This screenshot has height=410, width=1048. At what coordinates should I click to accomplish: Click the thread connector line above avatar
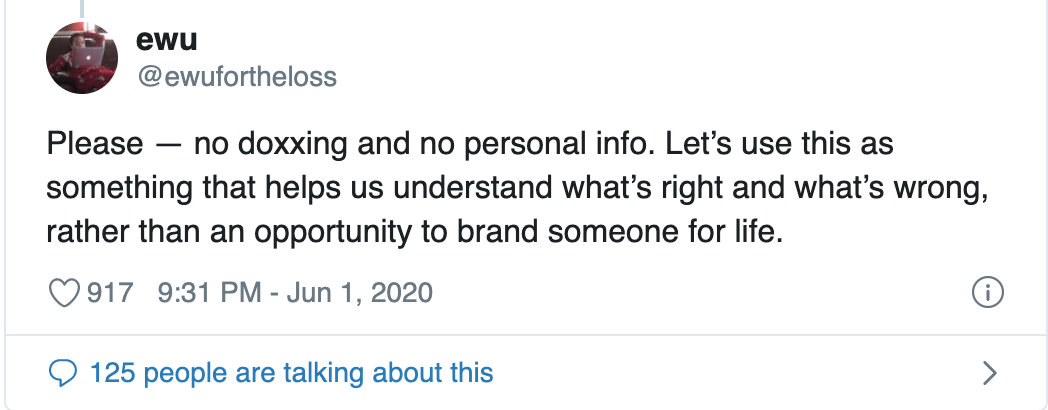(83, 8)
